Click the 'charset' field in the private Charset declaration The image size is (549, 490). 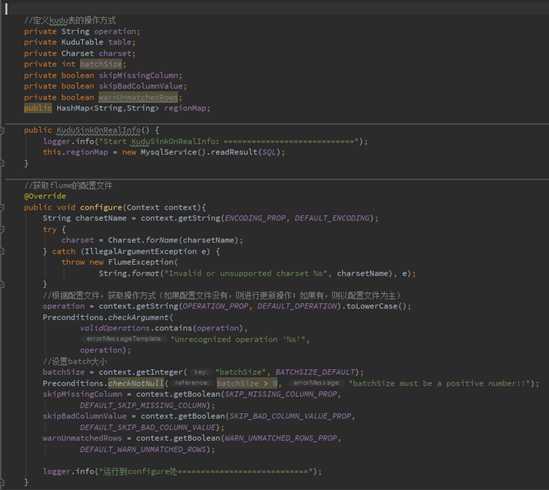[x=115, y=54]
